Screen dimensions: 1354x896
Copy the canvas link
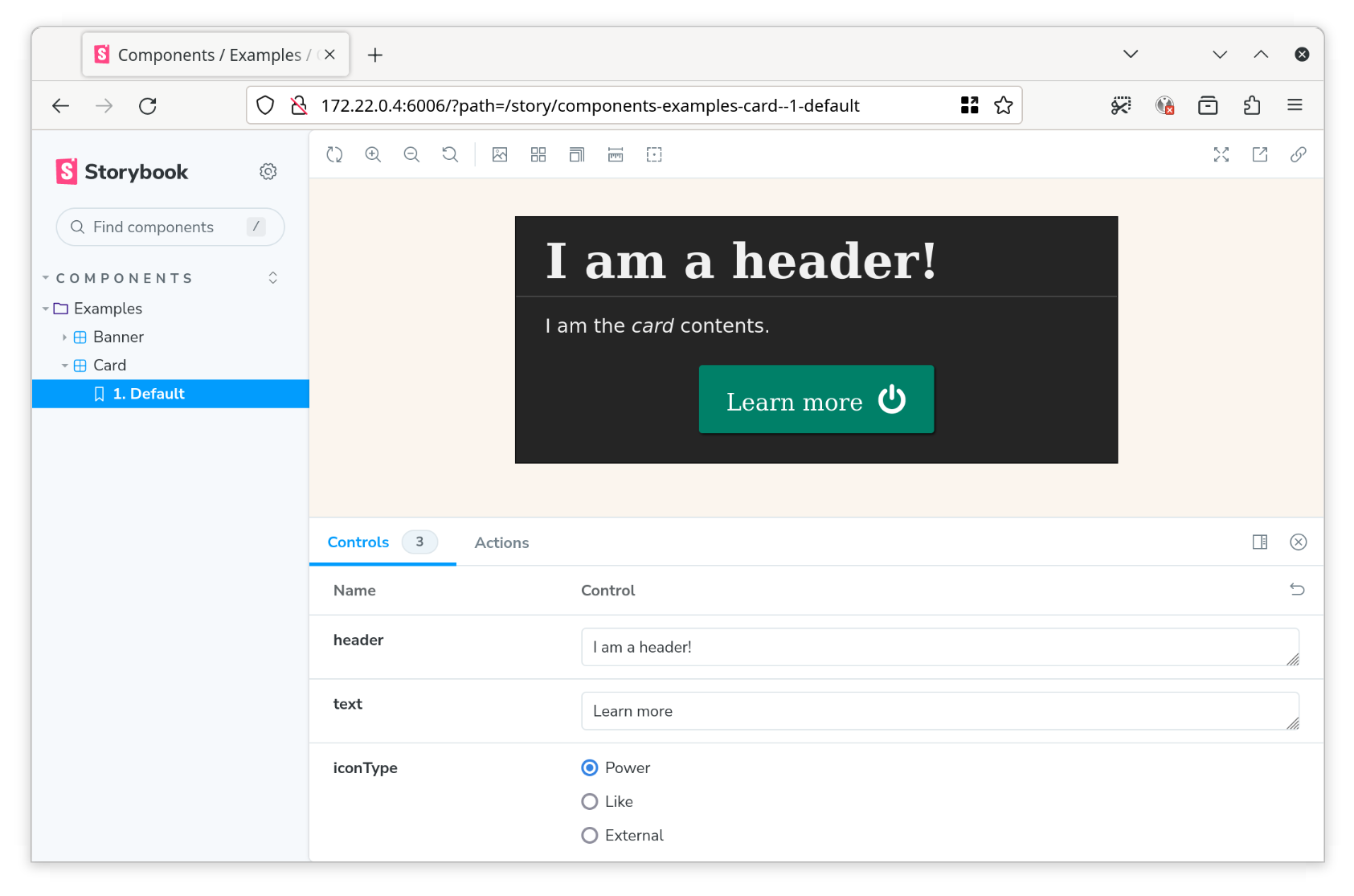coord(1298,155)
